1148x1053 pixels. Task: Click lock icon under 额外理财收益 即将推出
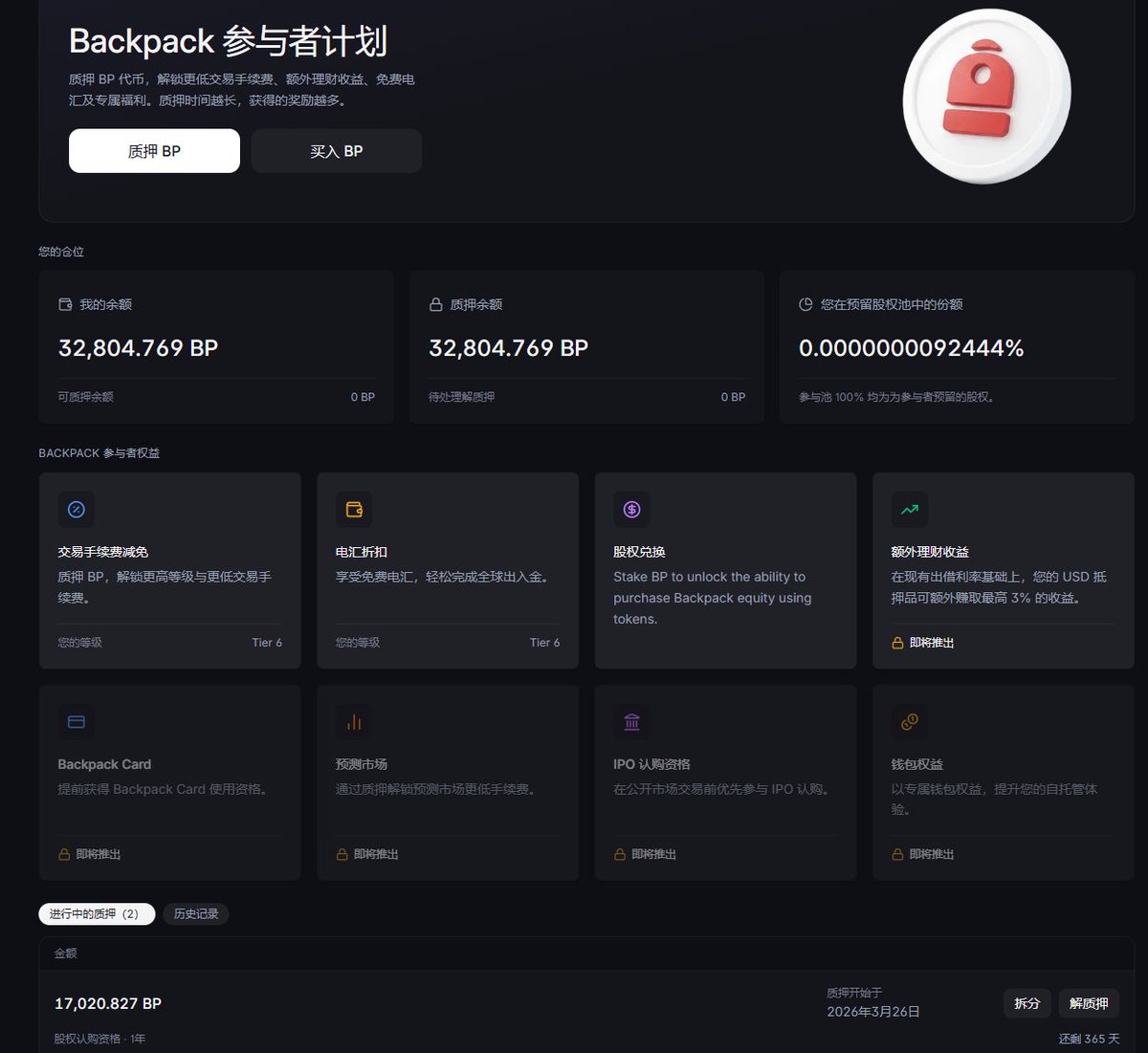point(897,643)
